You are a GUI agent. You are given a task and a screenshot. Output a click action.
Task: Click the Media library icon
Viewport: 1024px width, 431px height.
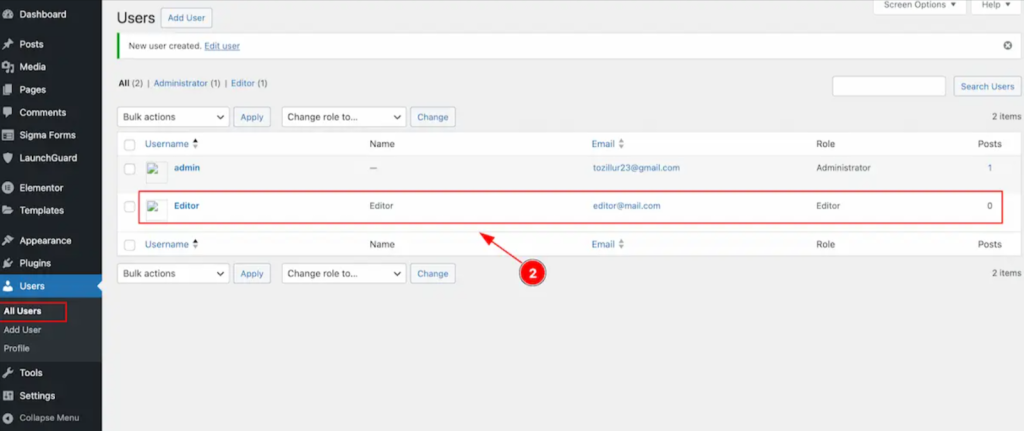[8, 67]
